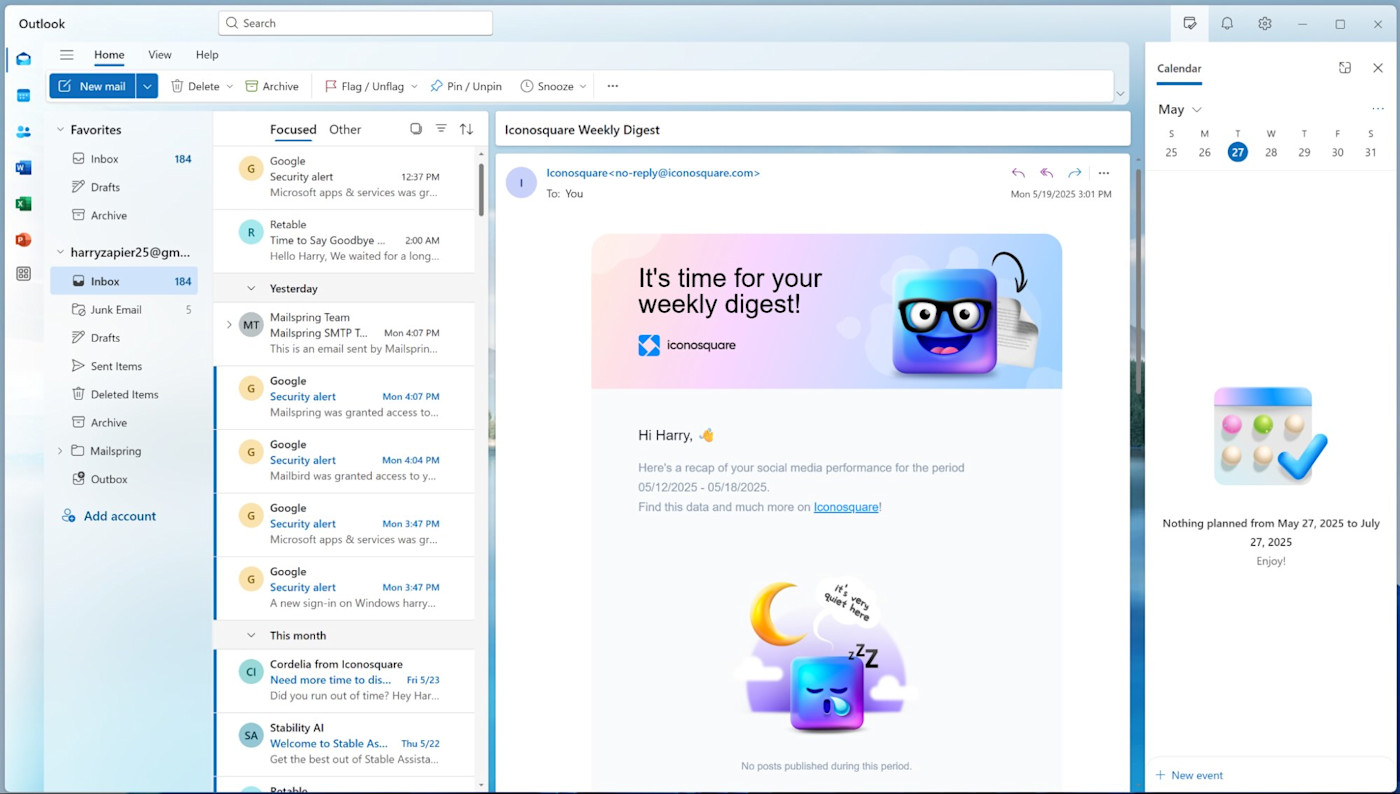Open the Snooze dropdown arrow
Viewport: 1400px width, 794px height.
point(584,86)
